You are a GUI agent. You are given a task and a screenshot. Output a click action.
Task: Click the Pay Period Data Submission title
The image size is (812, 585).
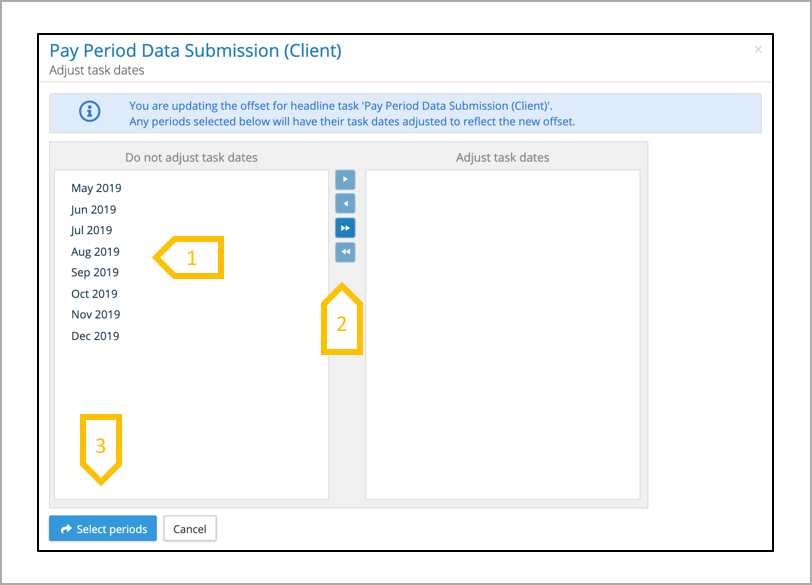(x=195, y=50)
